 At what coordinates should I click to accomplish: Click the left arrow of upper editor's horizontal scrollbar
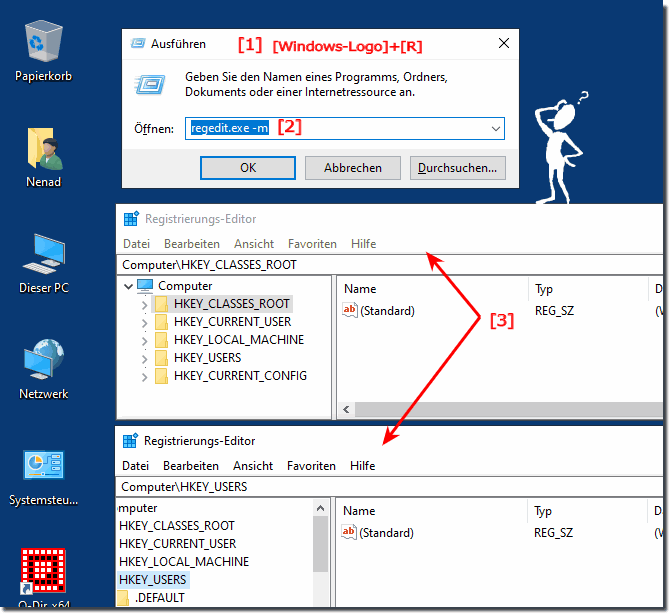coord(346,409)
